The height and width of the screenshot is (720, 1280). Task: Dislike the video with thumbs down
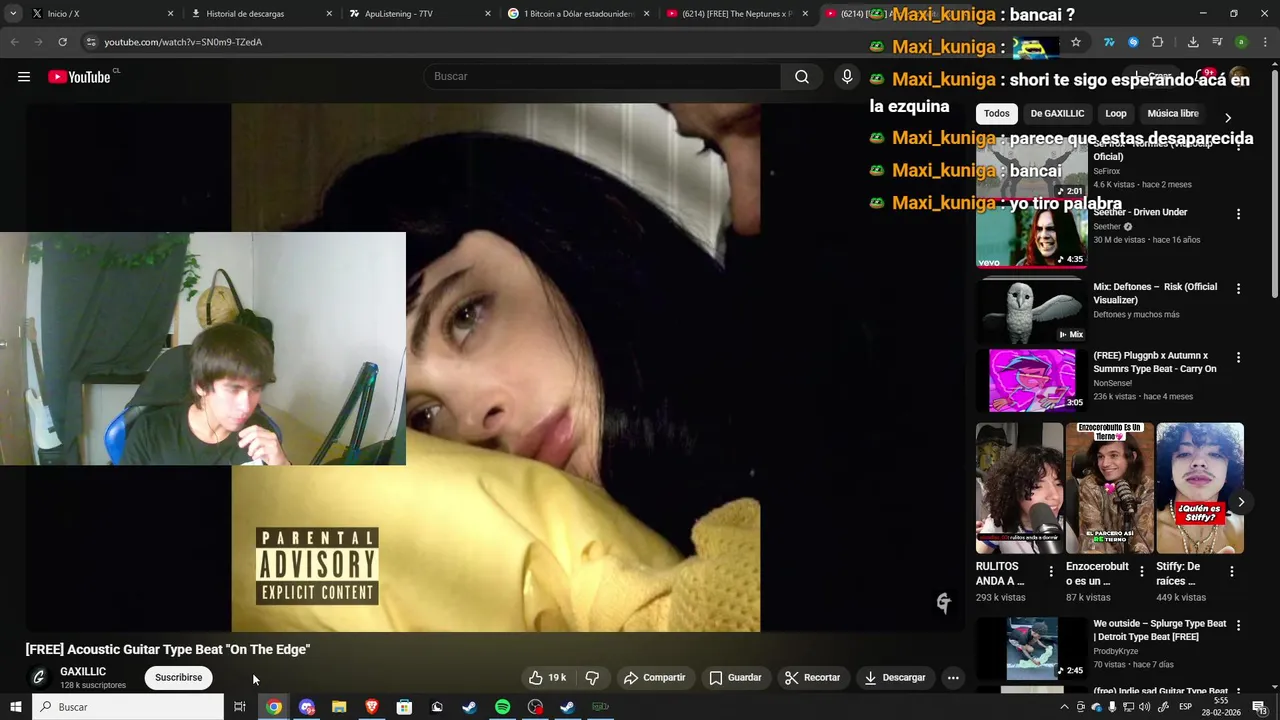point(592,677)
